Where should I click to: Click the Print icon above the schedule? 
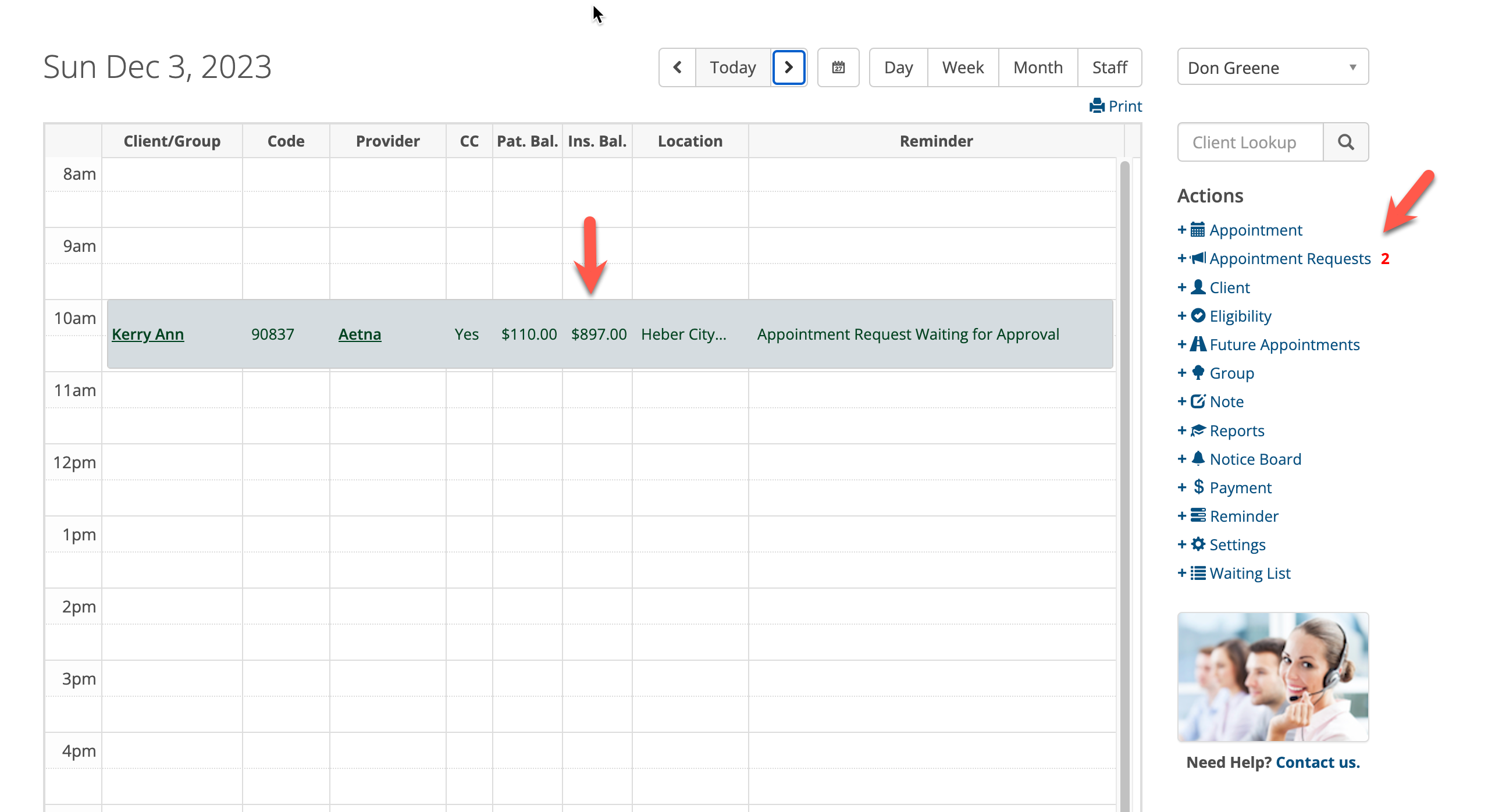point(1099,105)
